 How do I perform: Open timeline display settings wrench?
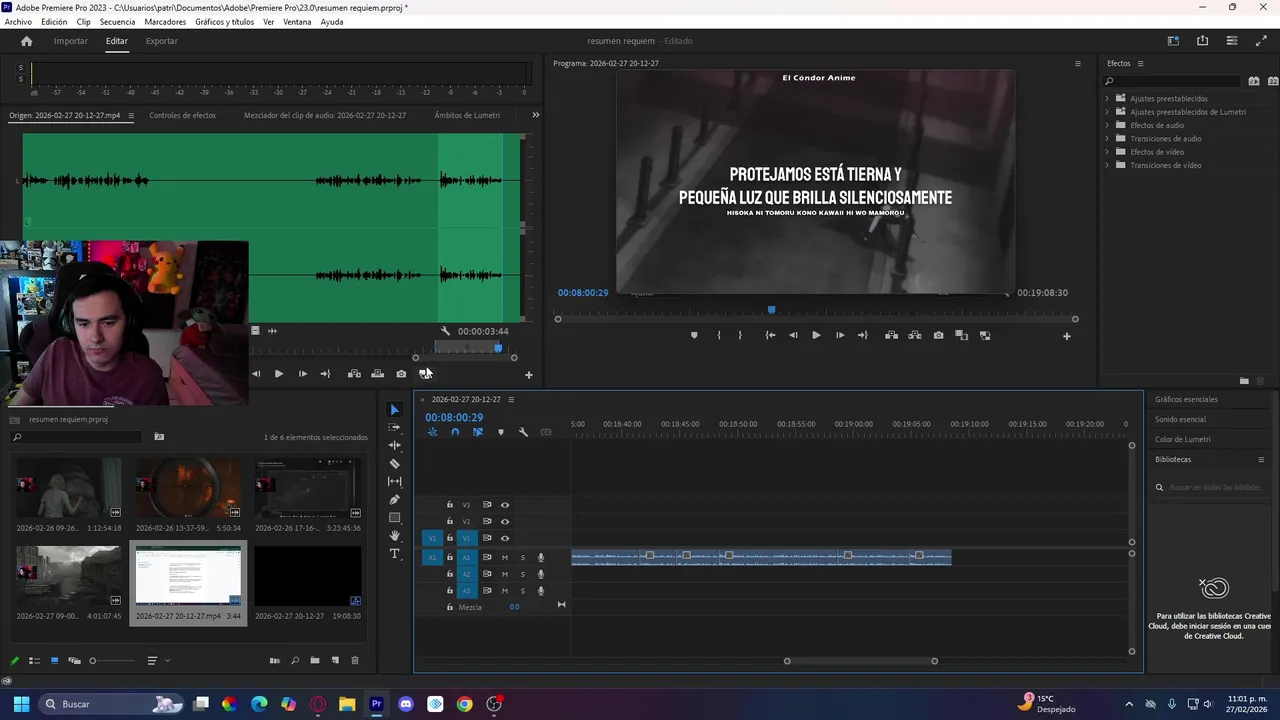[523, 432]
